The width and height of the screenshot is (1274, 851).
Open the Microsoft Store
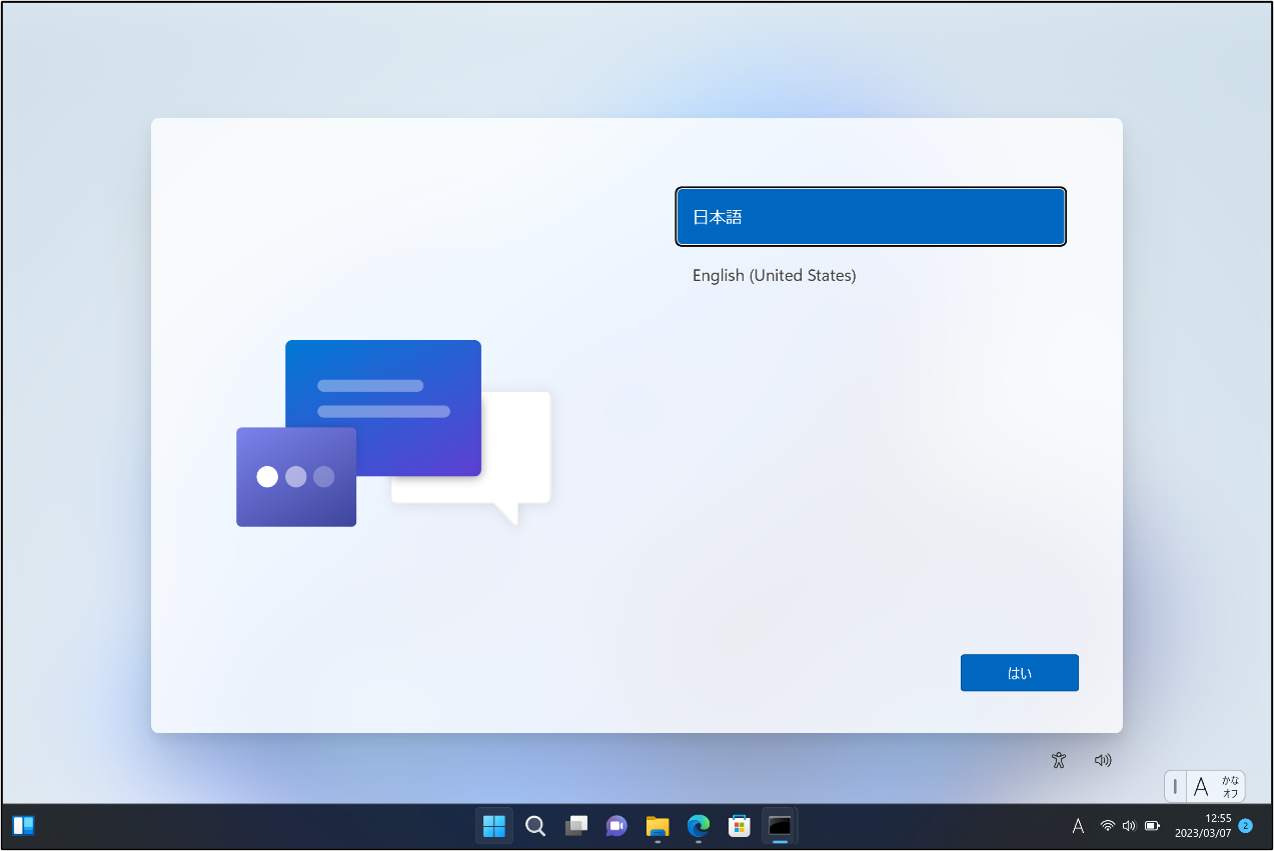point(738,825)
